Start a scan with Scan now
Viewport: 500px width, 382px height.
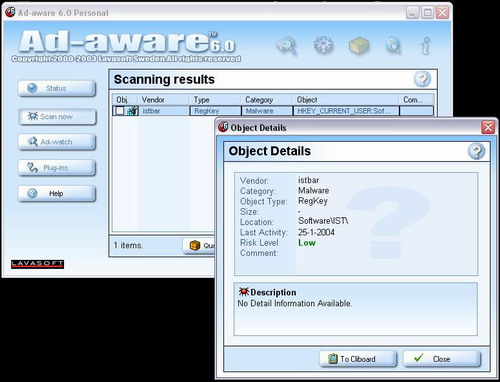click(x=57, y=117)
